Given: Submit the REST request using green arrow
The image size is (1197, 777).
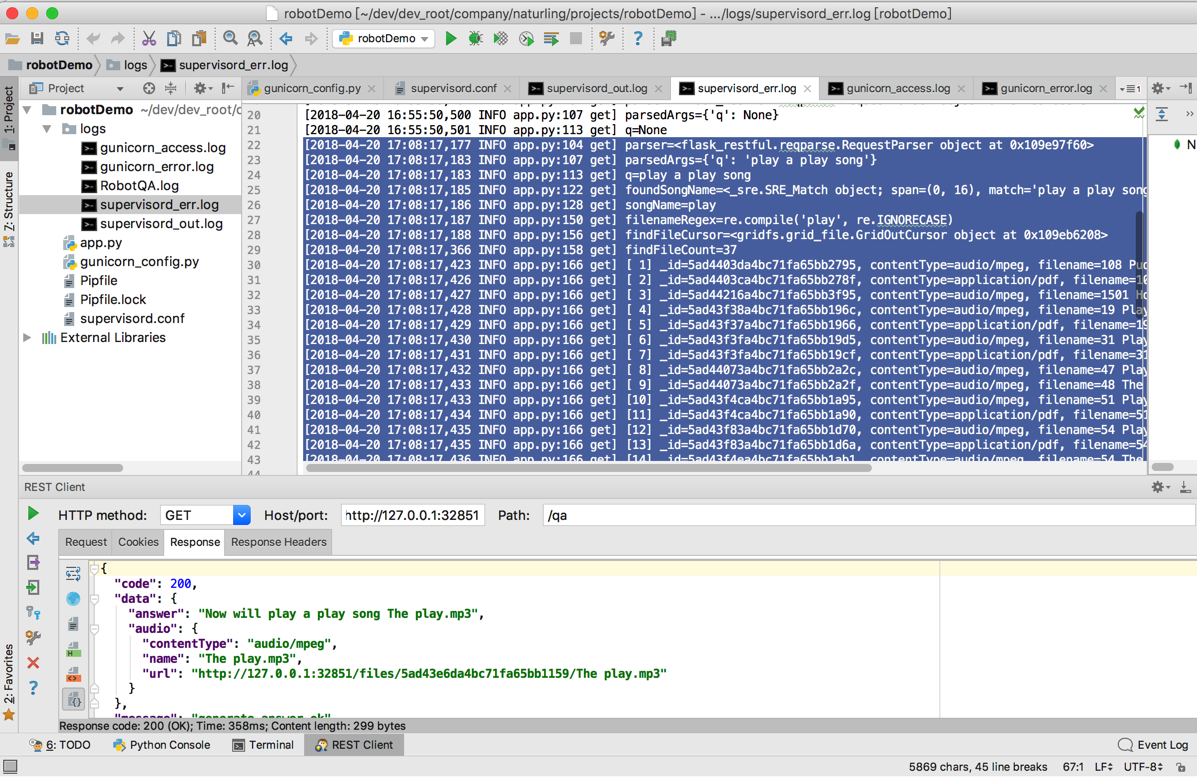Looking at the screenshot, I should coord(33,514).
